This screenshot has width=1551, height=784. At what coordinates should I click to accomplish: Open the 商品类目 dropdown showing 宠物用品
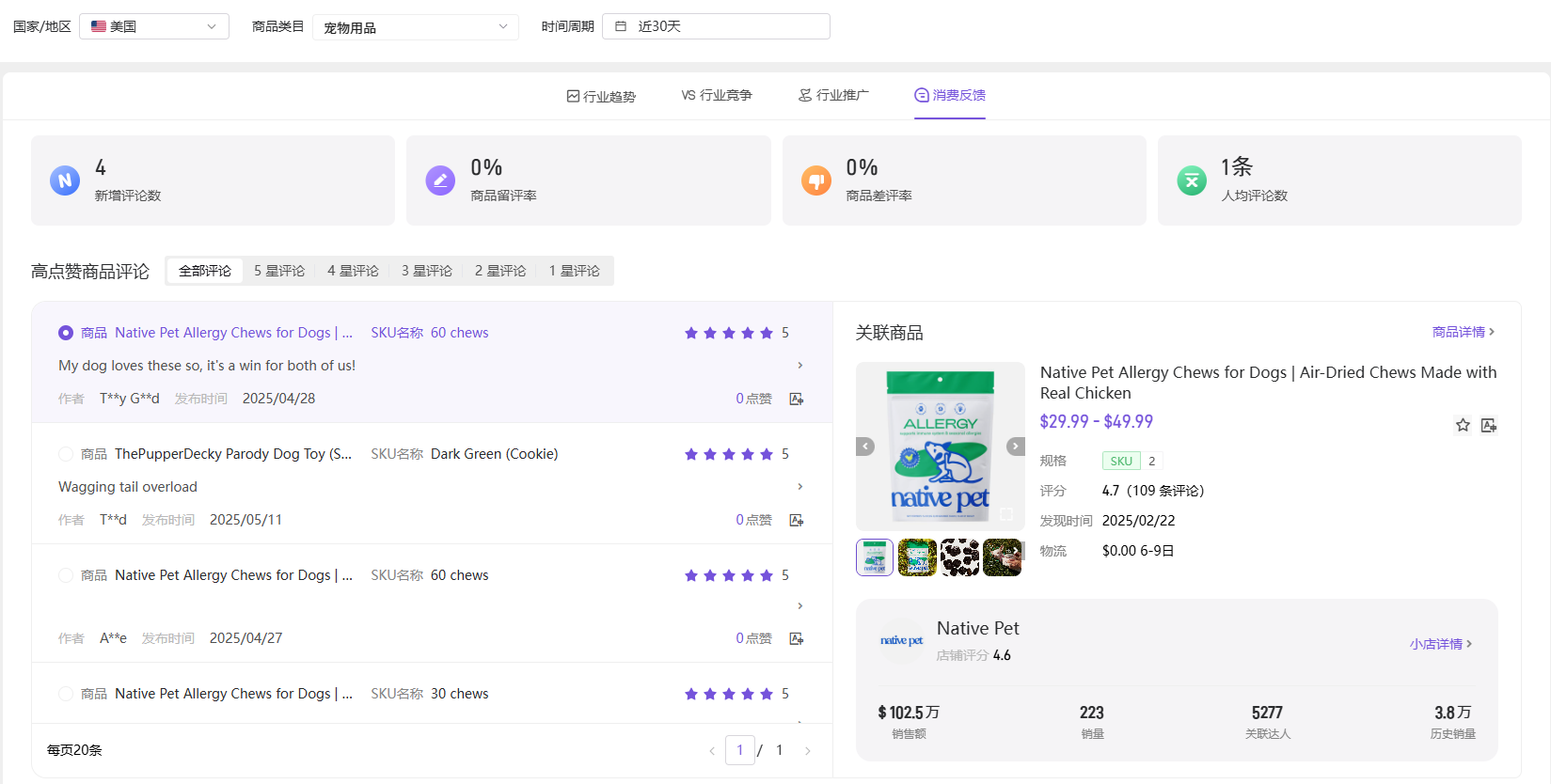point(416,26)
